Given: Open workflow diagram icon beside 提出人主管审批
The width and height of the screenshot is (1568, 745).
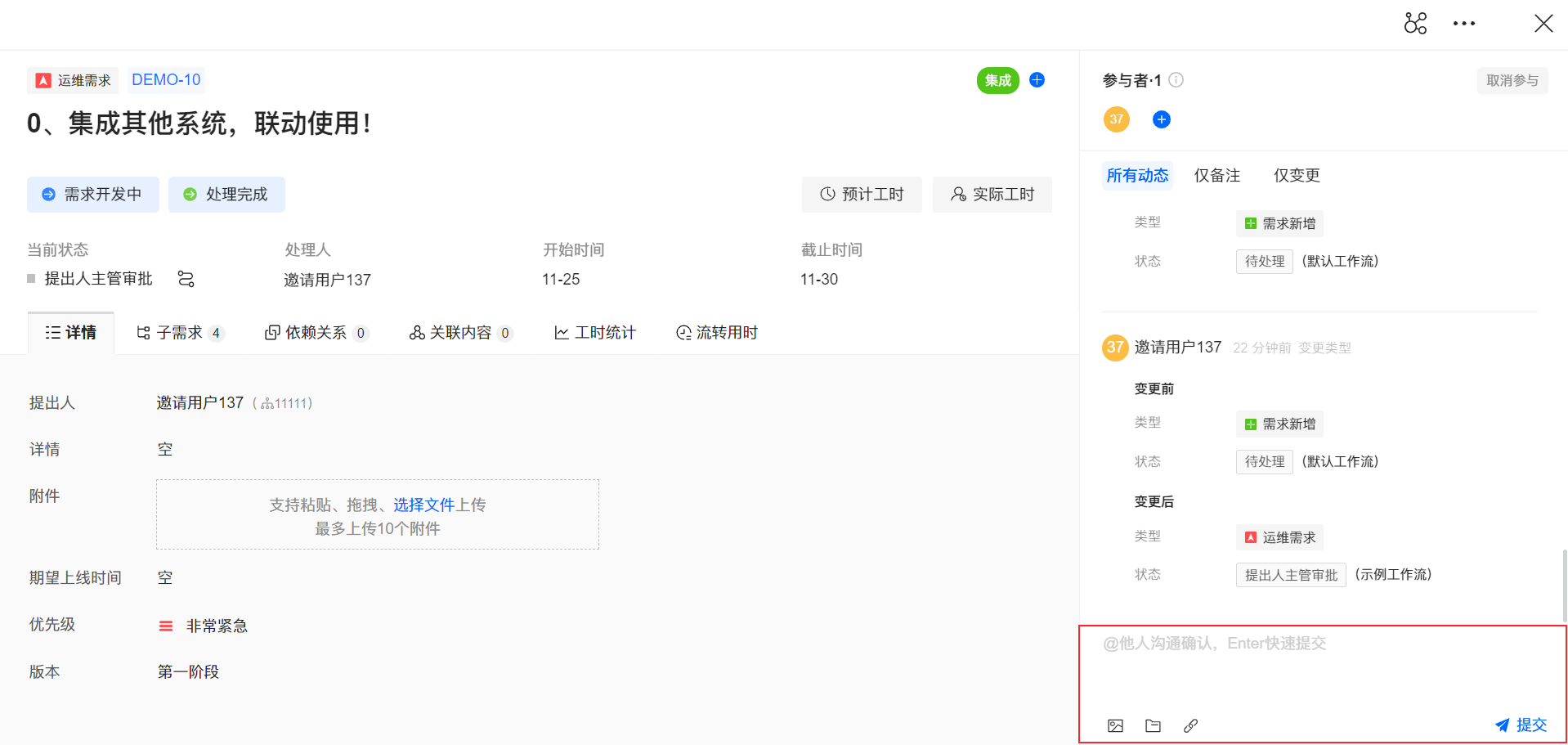Looking at the screenshot, I should (186, 280).
